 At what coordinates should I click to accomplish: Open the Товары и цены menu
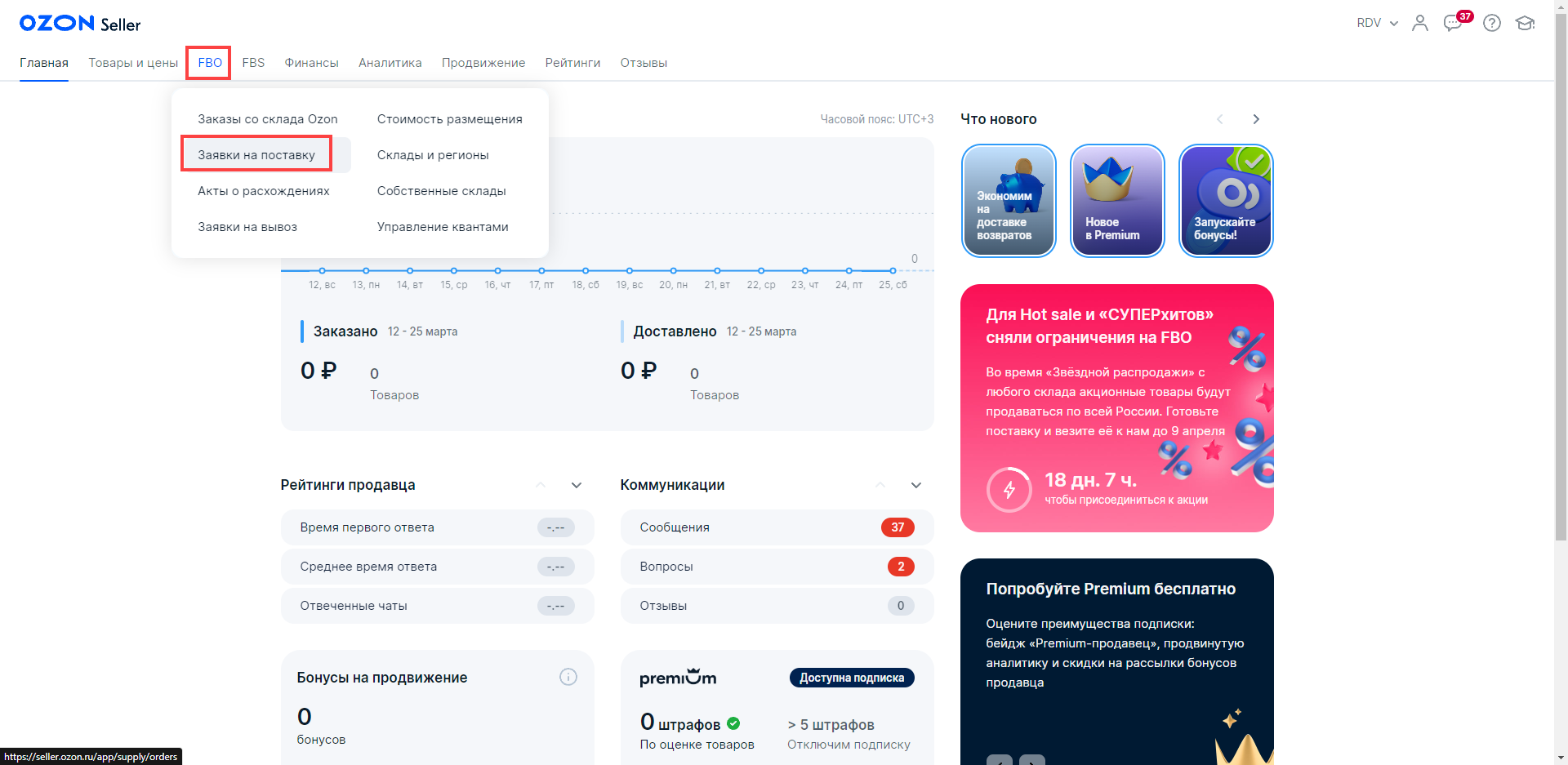tap(133, 63)
